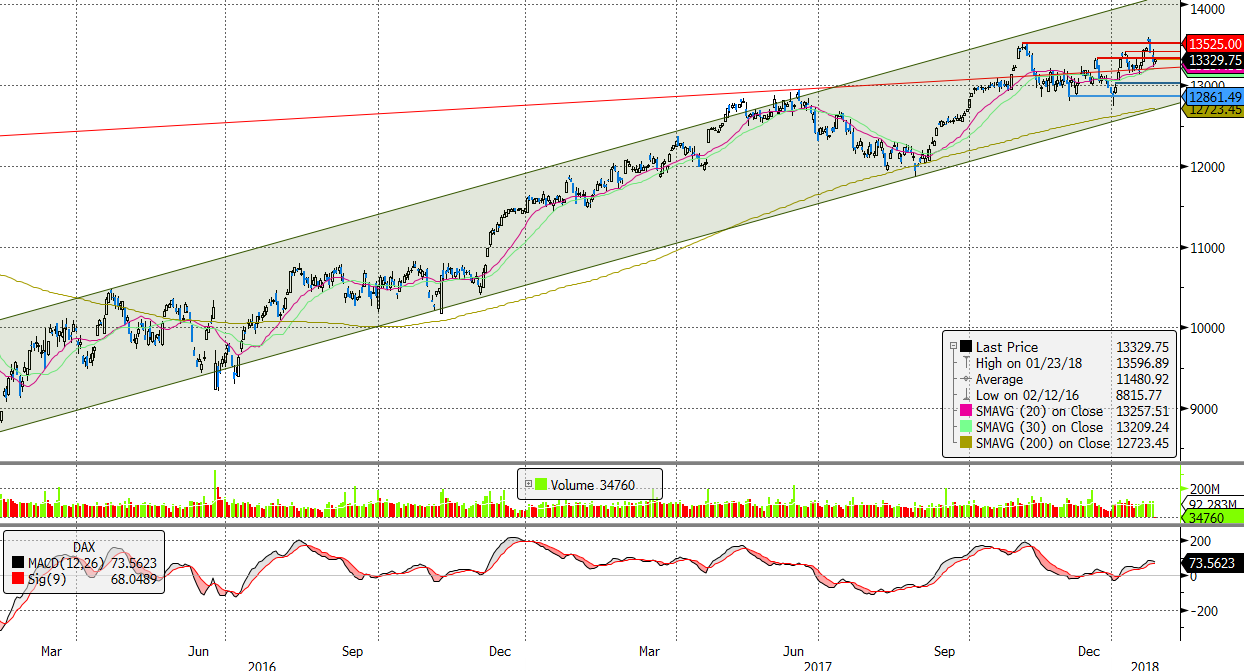The image size is (1244, 671).
Task: Expand the Volume legend entry
Action: click(x=528, y=485)
